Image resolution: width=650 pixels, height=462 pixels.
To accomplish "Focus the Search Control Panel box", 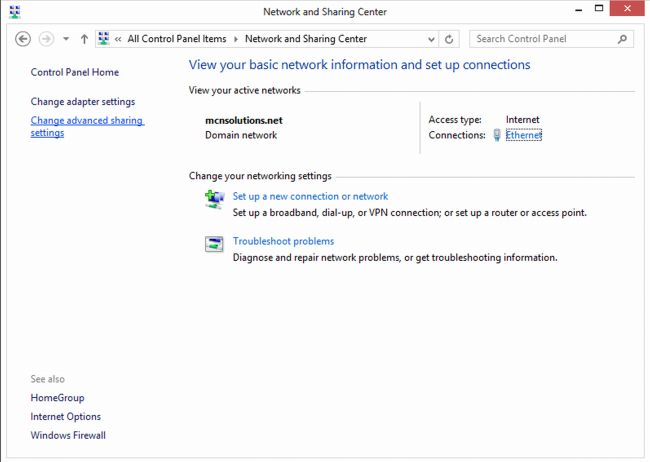I will pyautogui.click(x=551, y=39).
